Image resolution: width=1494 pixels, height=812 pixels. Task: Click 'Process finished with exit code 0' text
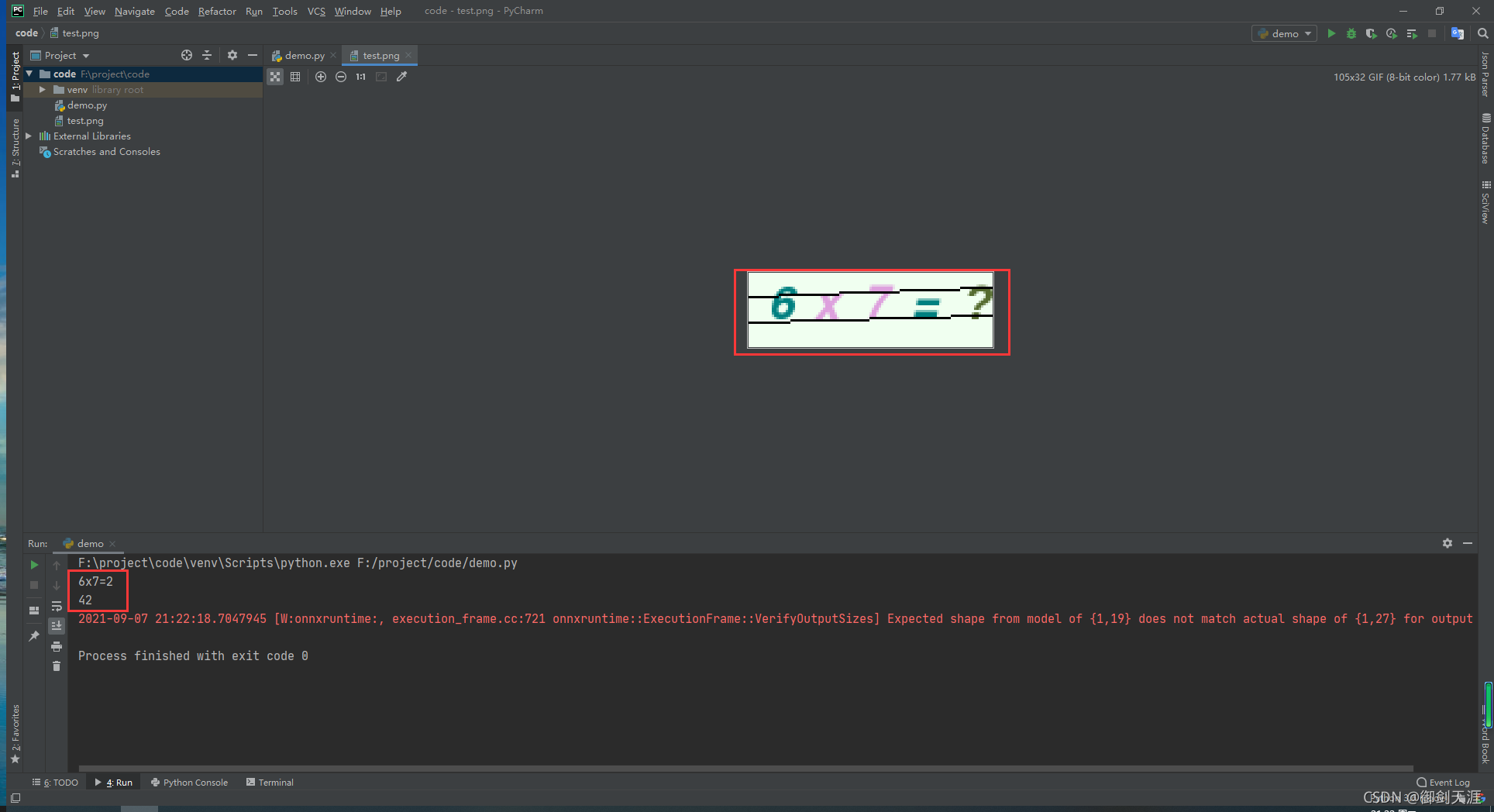[x=193, y=655]
